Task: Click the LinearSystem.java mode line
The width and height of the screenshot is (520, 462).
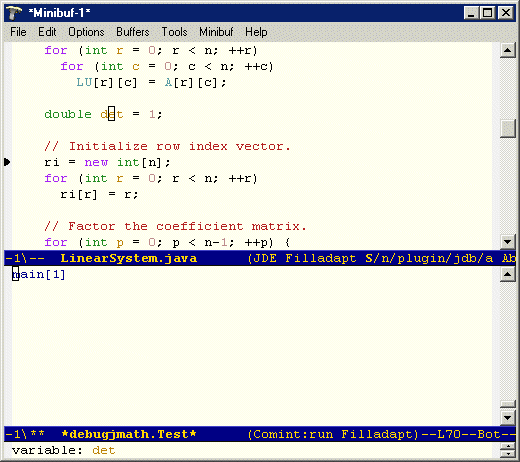Action: pyautogui.click(x=260, y=258)
